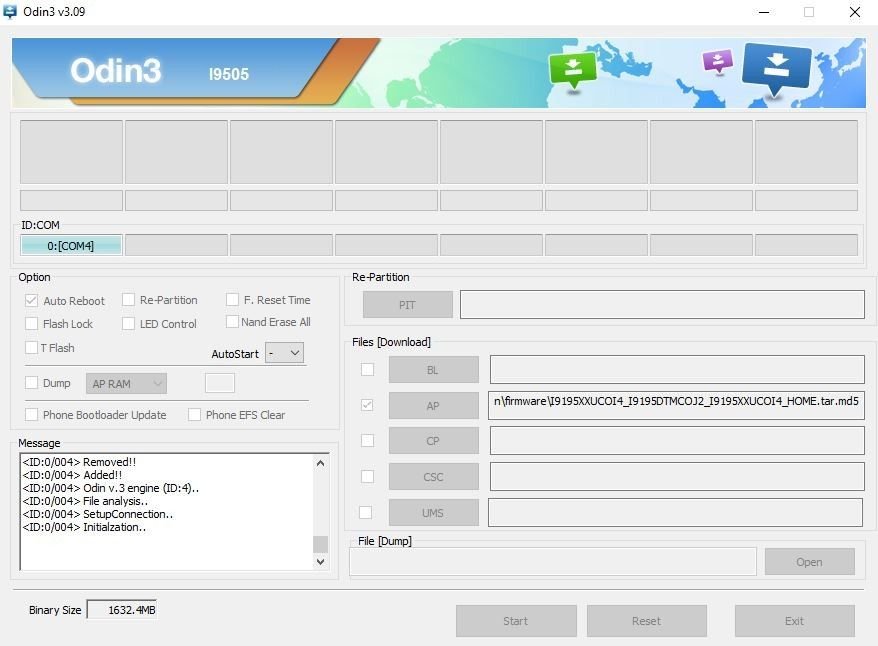This screenshot has width=878, height=646.
Task: Check the Flash Lock option
Action: pos(31,324)
